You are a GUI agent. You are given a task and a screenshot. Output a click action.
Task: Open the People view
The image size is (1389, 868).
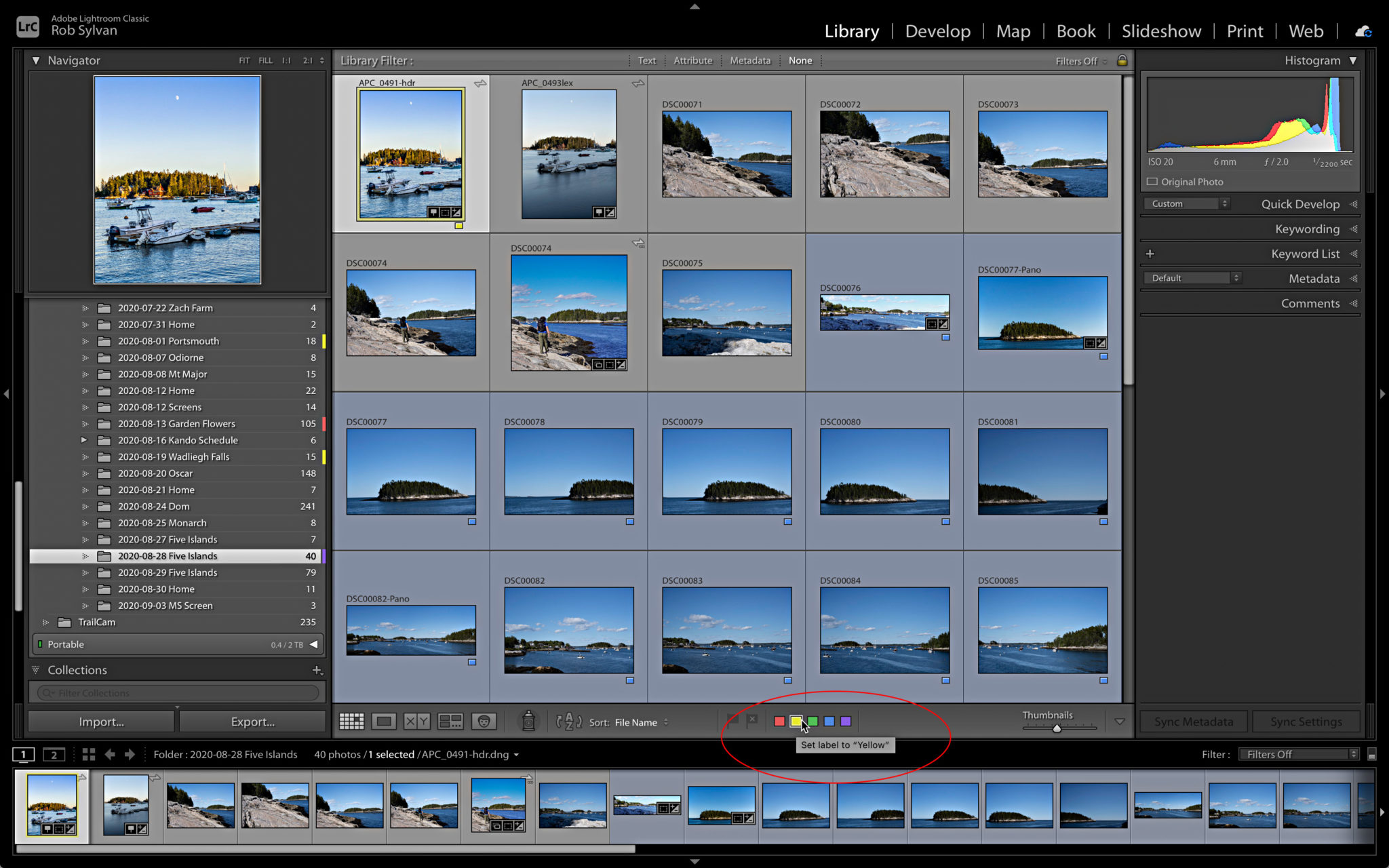point(483,721)
